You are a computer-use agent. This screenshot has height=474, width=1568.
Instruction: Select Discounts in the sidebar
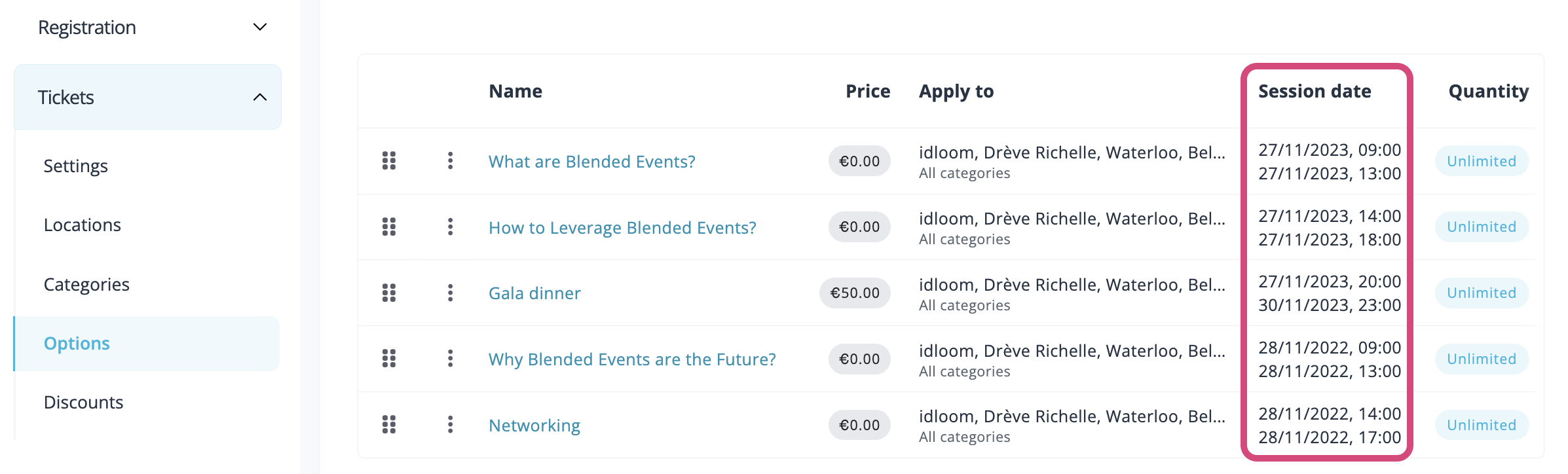(84, 402)
